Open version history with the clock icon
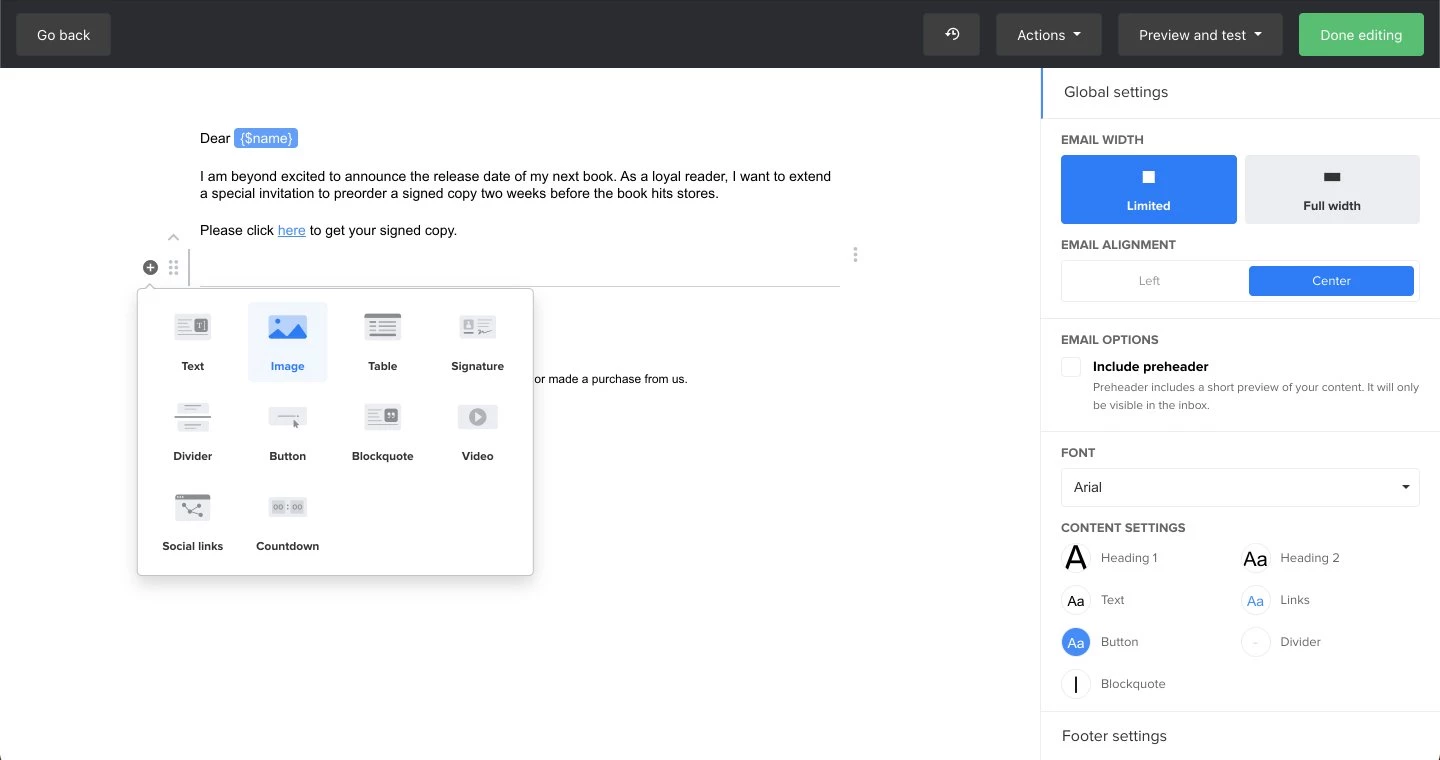 pyautogui.click(x=951, y=34)
